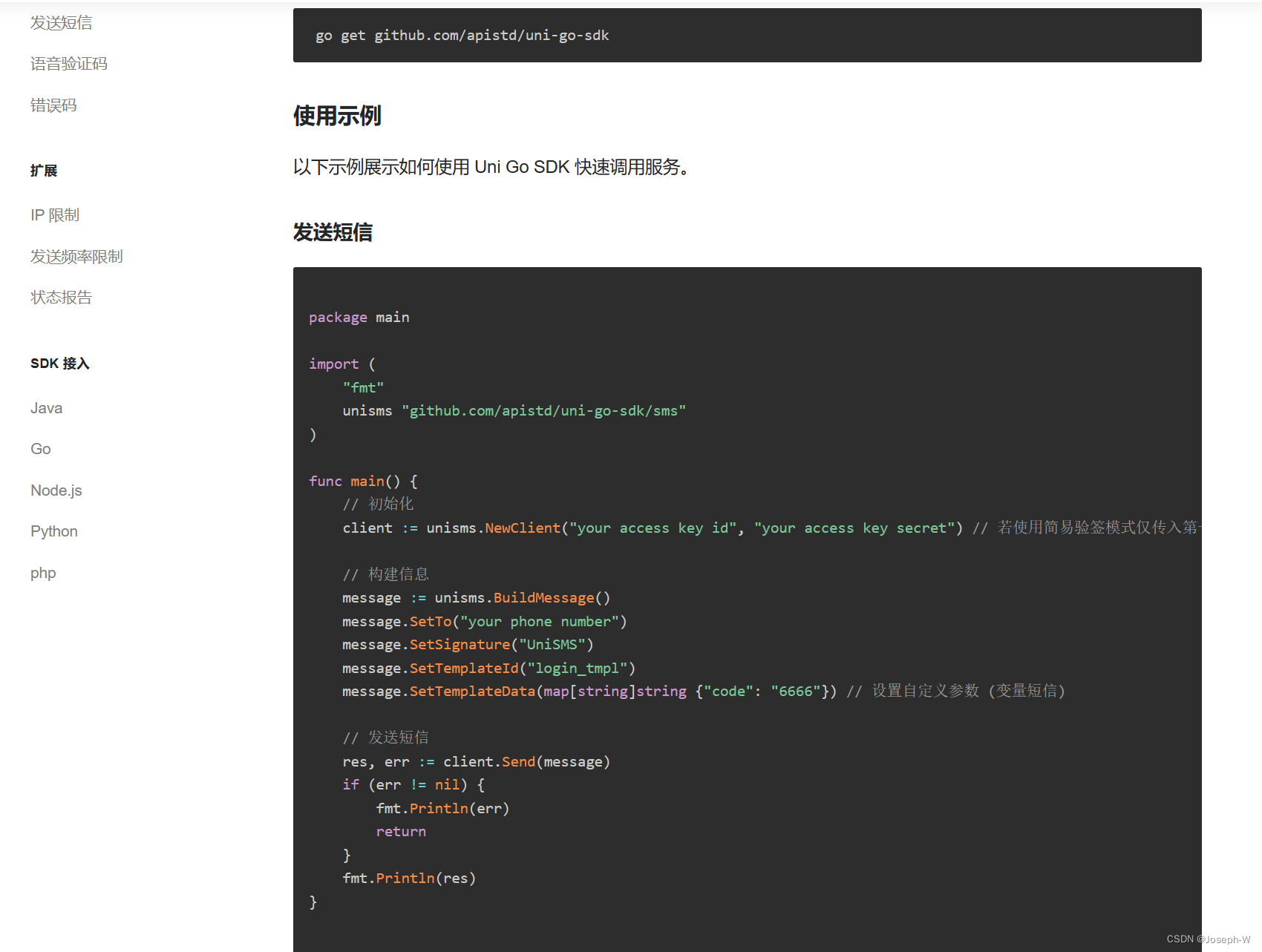This screenshot has height=952, width=1262.
Task: Click the 发送短信 section heading
Action: 333,232
